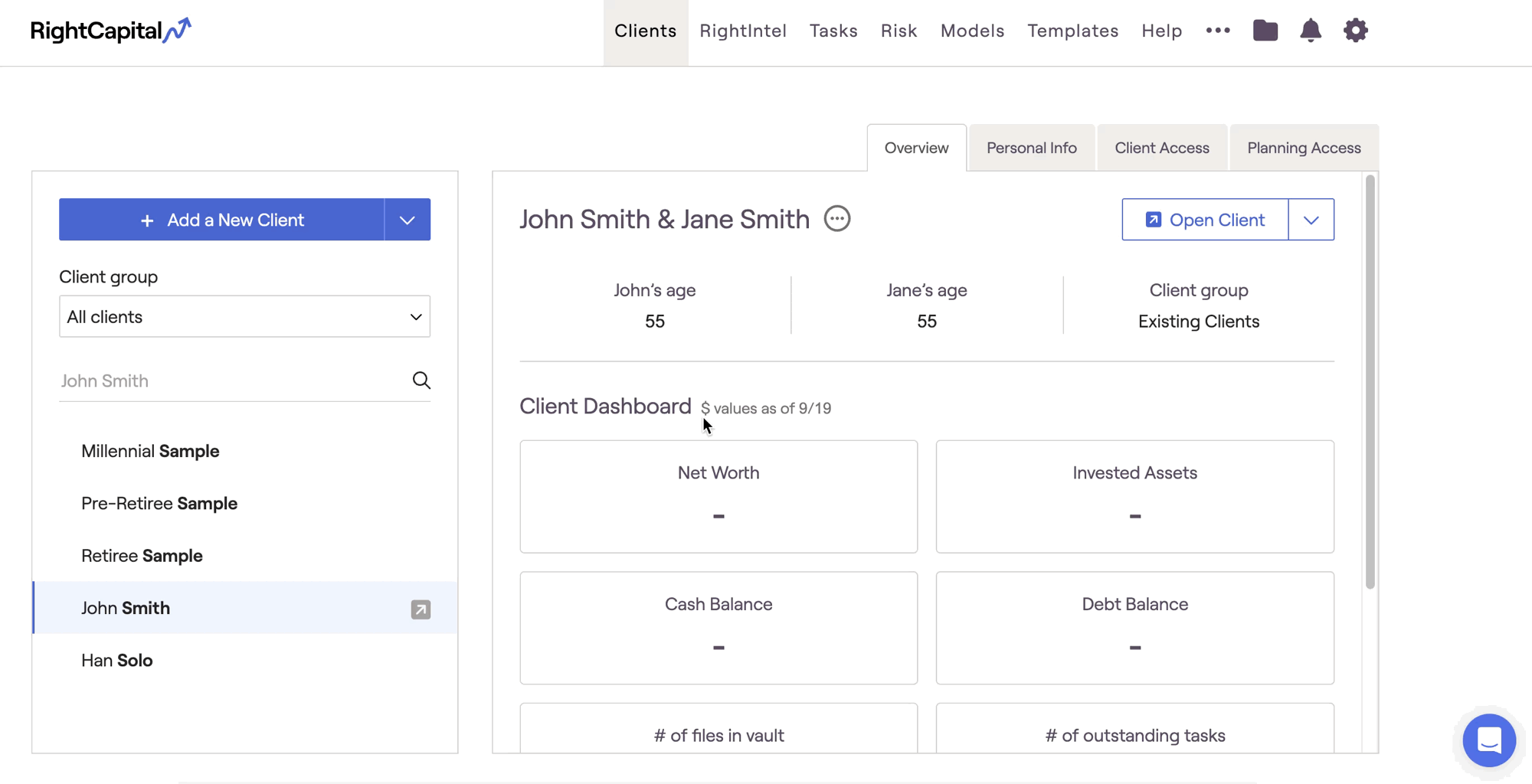Open settings gear icon
Viewport: 1532px width, 784px height.
pos(1355,31)
